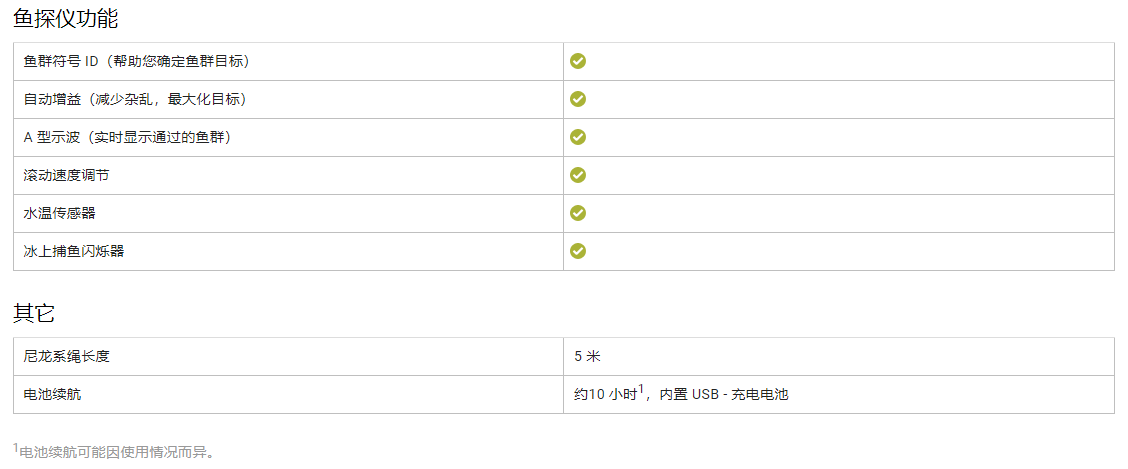
Task: Select the 鱼探仪功能 section heading
Action: [x=65, y=18]
